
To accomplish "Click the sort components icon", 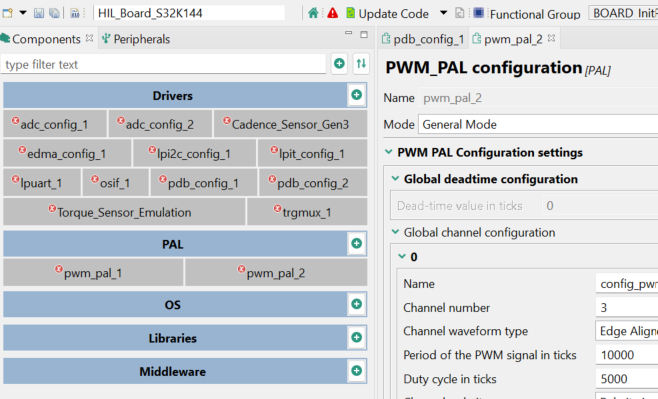I will (x=361, y=64).
